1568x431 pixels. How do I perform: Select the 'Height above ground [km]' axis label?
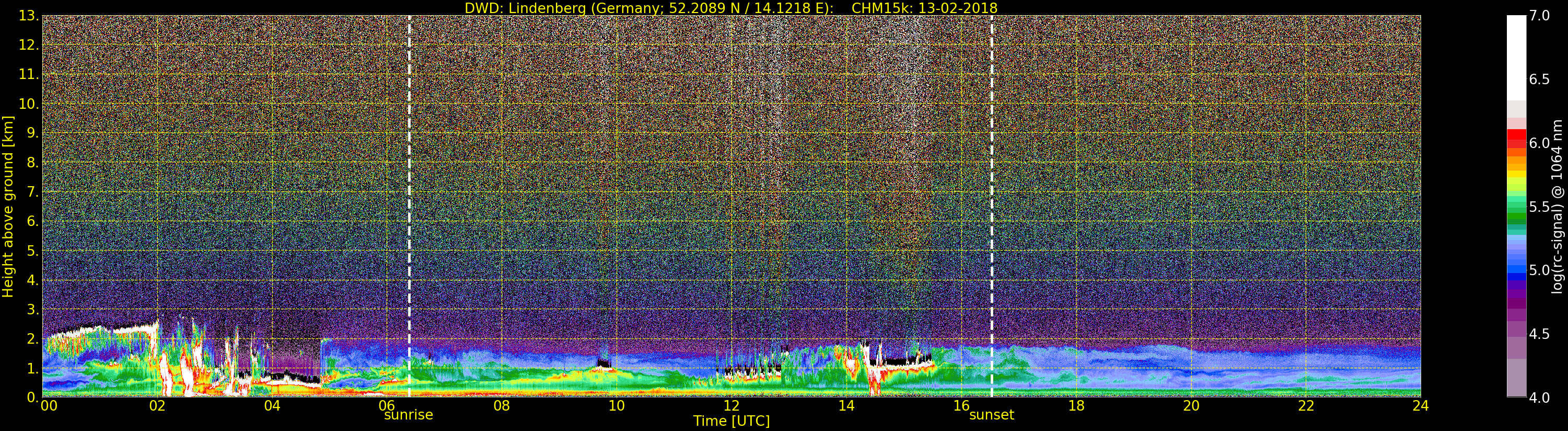coord(8,206)
